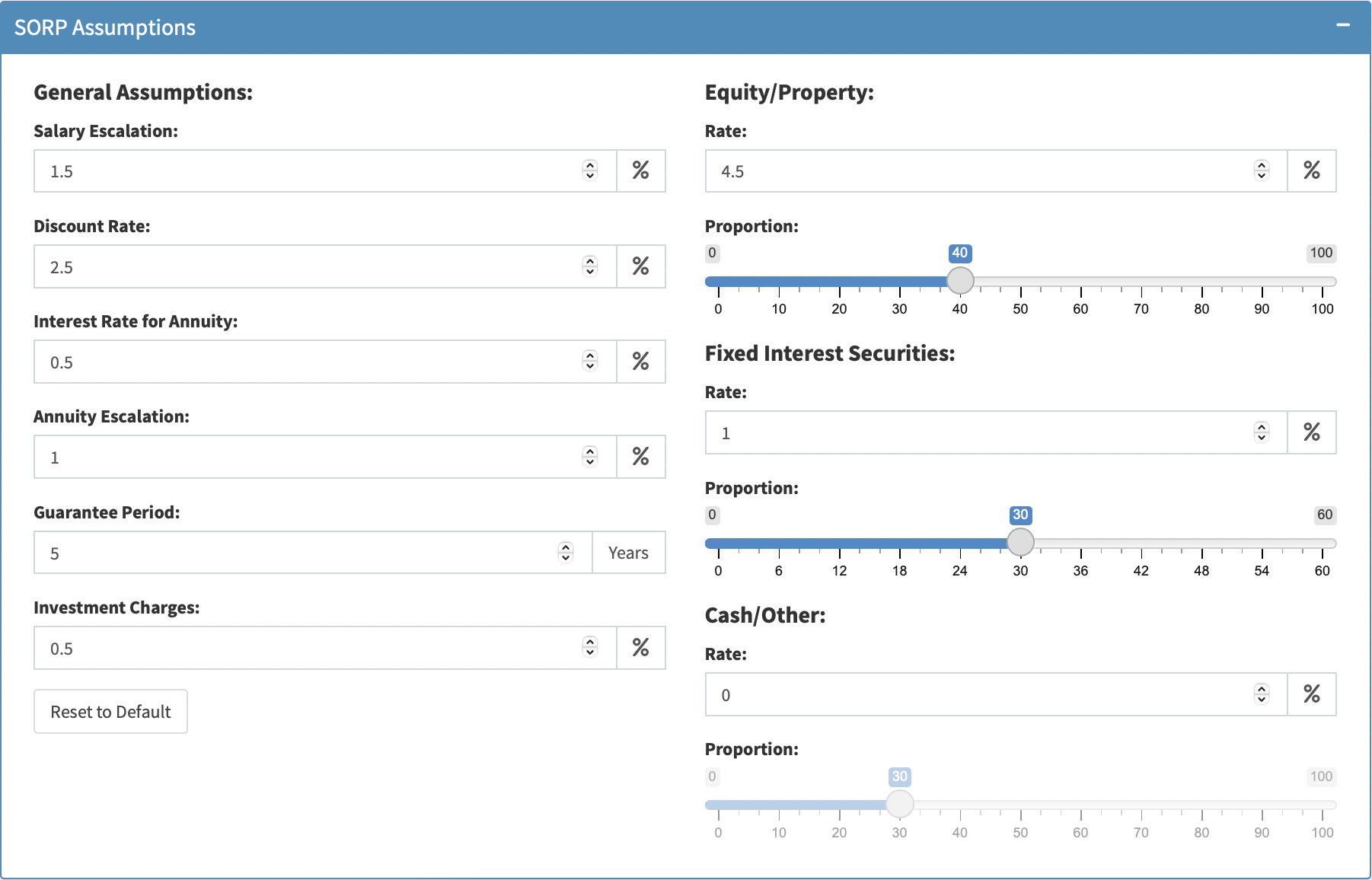Image resolution: width=1372 pixels, height=880 pixels.
Task: Click the Reset to Default button
Action: pos(110,712)
